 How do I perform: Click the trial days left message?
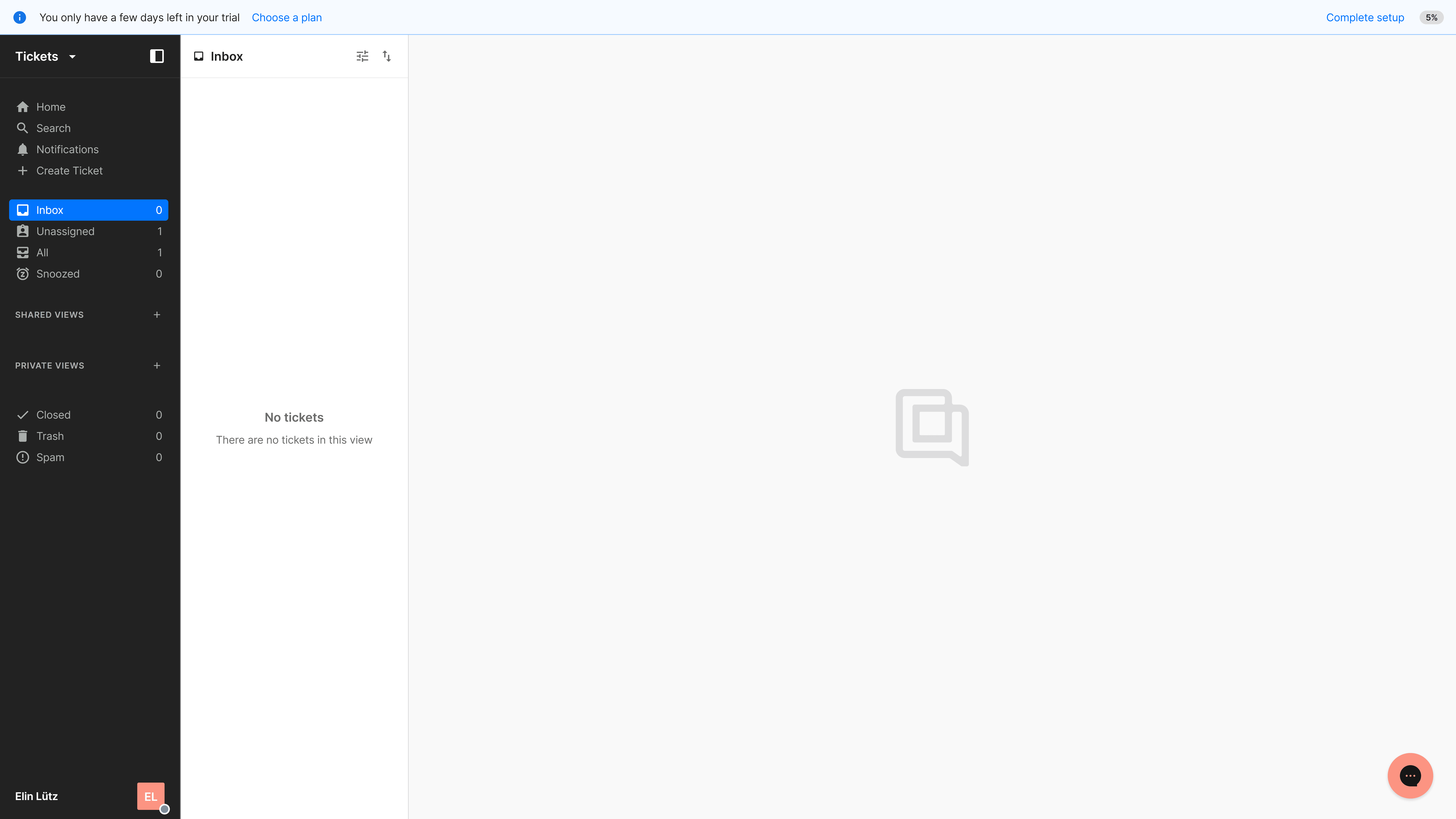(x=140, y=17)
